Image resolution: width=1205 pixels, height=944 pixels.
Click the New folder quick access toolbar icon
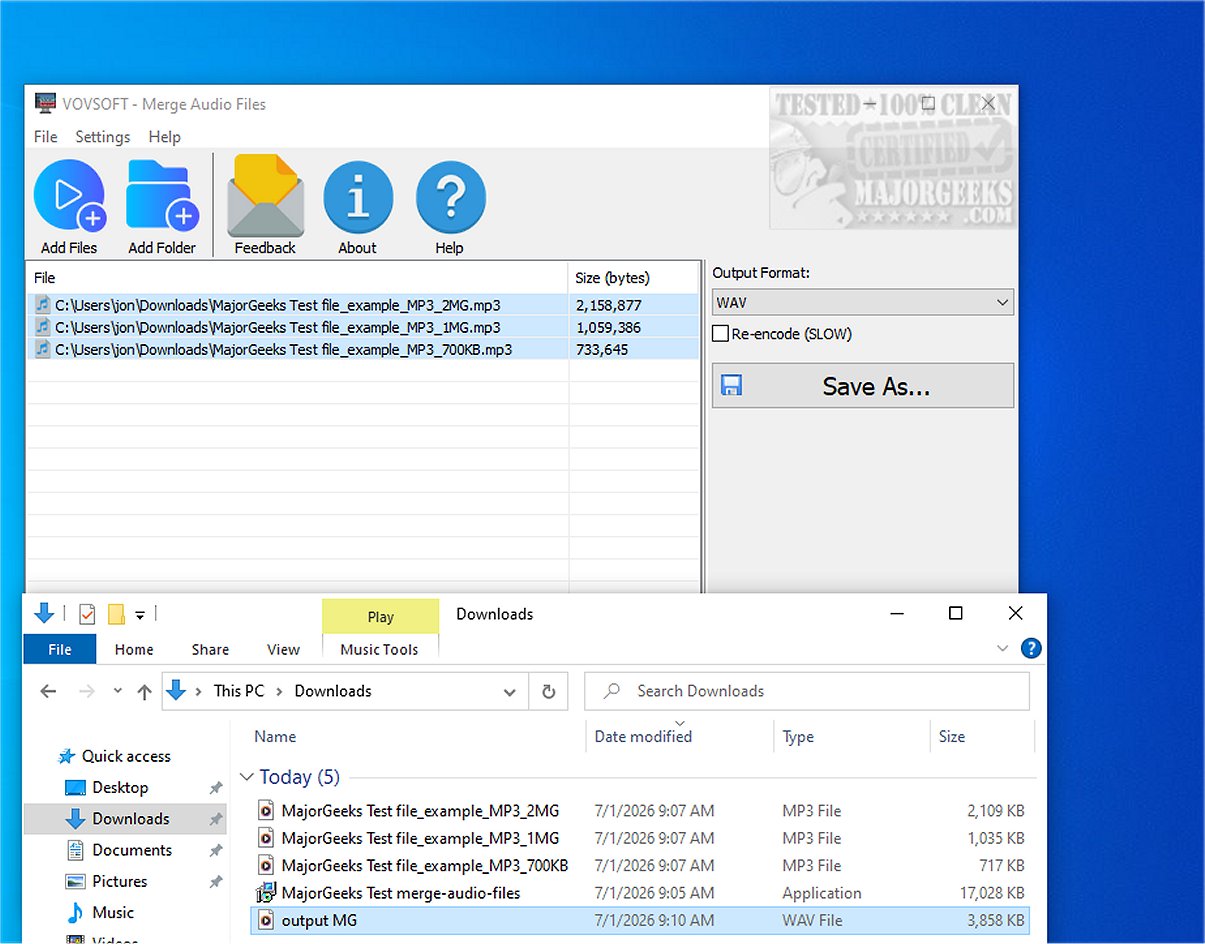116,613
